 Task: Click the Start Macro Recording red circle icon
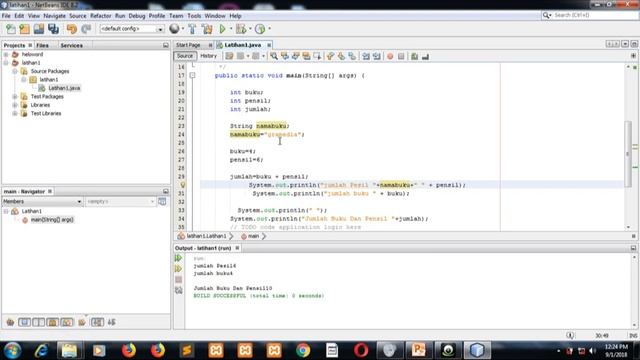point(390,56)
